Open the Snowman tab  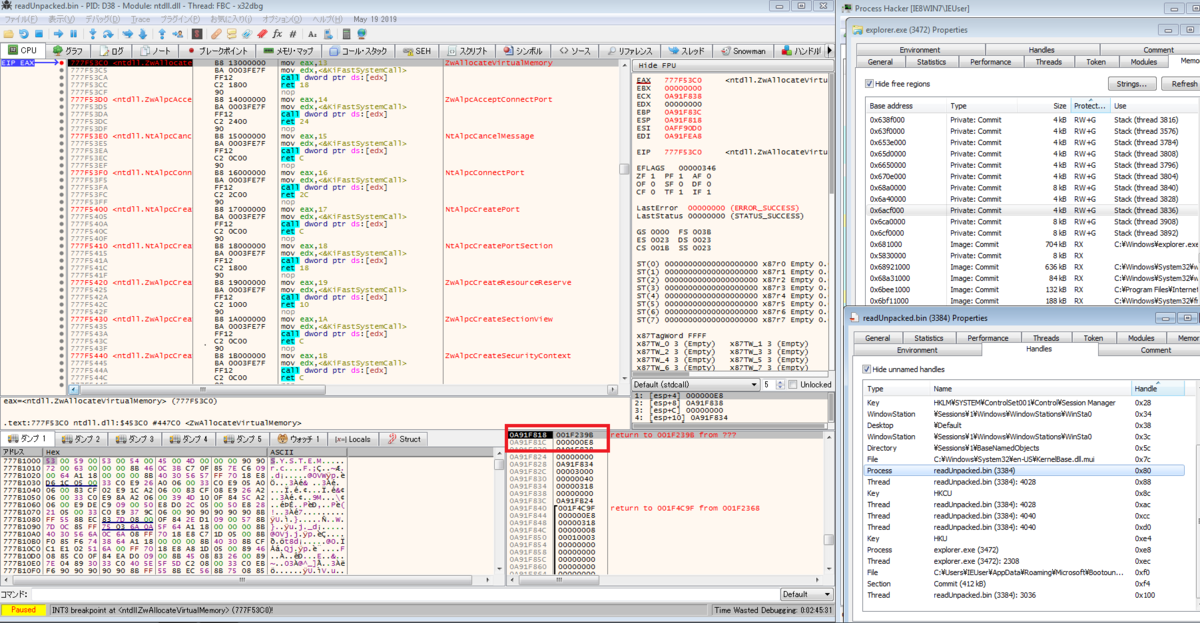741,50
